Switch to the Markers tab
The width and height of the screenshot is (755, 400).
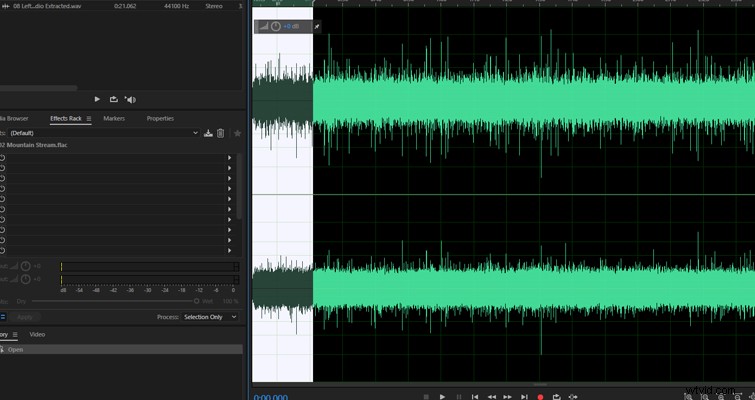point(114,118)
